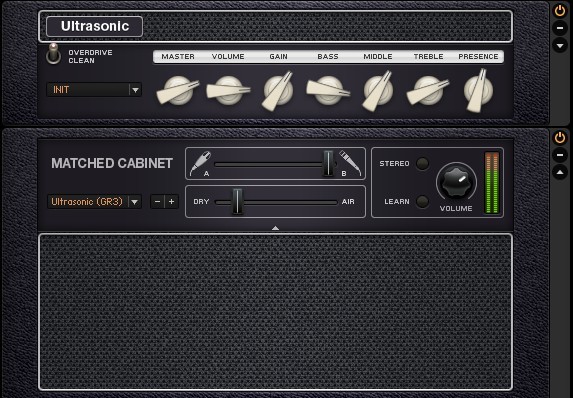
Task: Click the mic A/B blend slider handle
Action: pyautogui.click(x=328, y=163)
